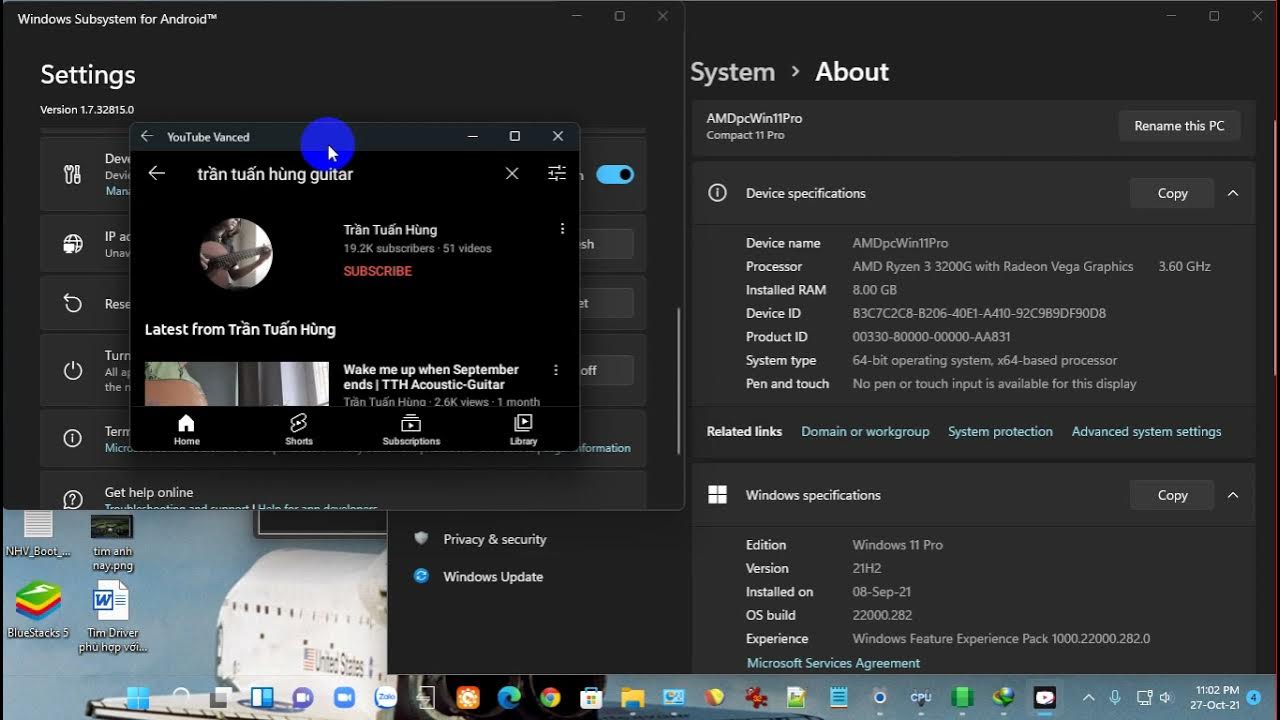Collapse Device specifications section
The width and height of the screenshot is (1280, 720).
[1233, 193]
